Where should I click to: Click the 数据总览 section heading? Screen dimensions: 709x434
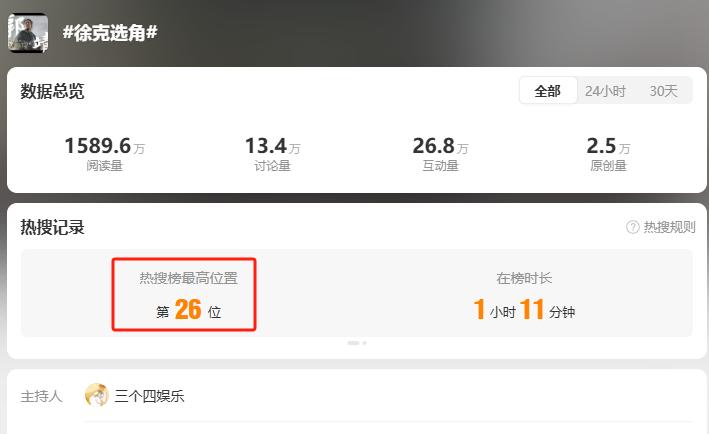(x=52, y=91)
